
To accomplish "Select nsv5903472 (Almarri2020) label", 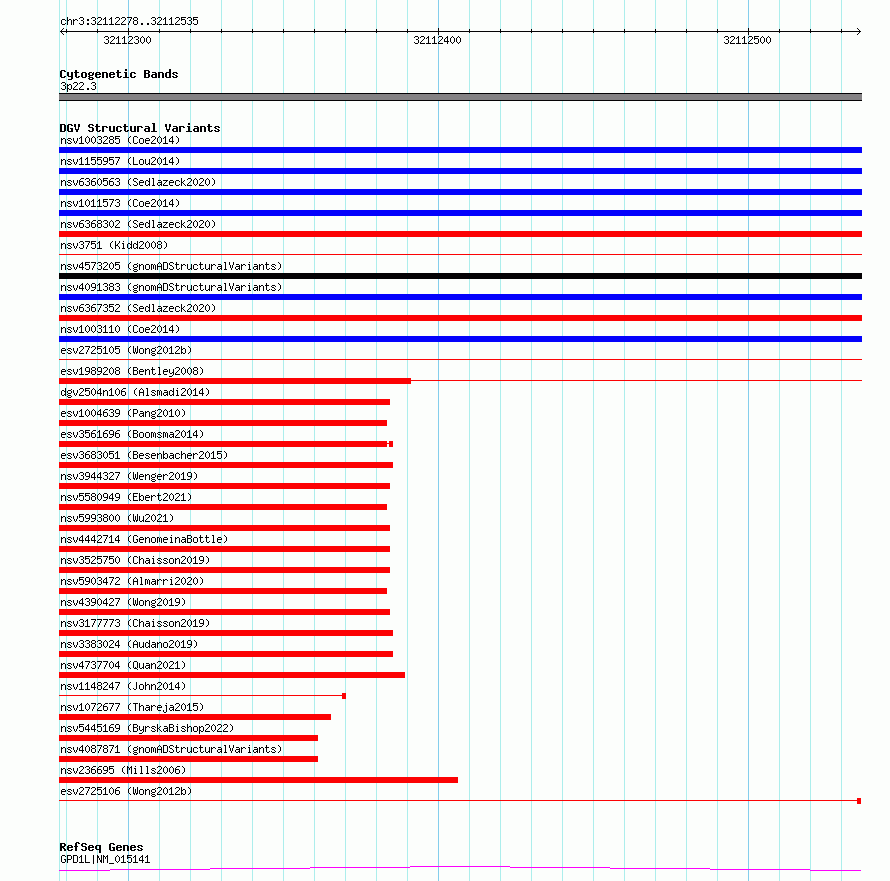I will point(132,581).
